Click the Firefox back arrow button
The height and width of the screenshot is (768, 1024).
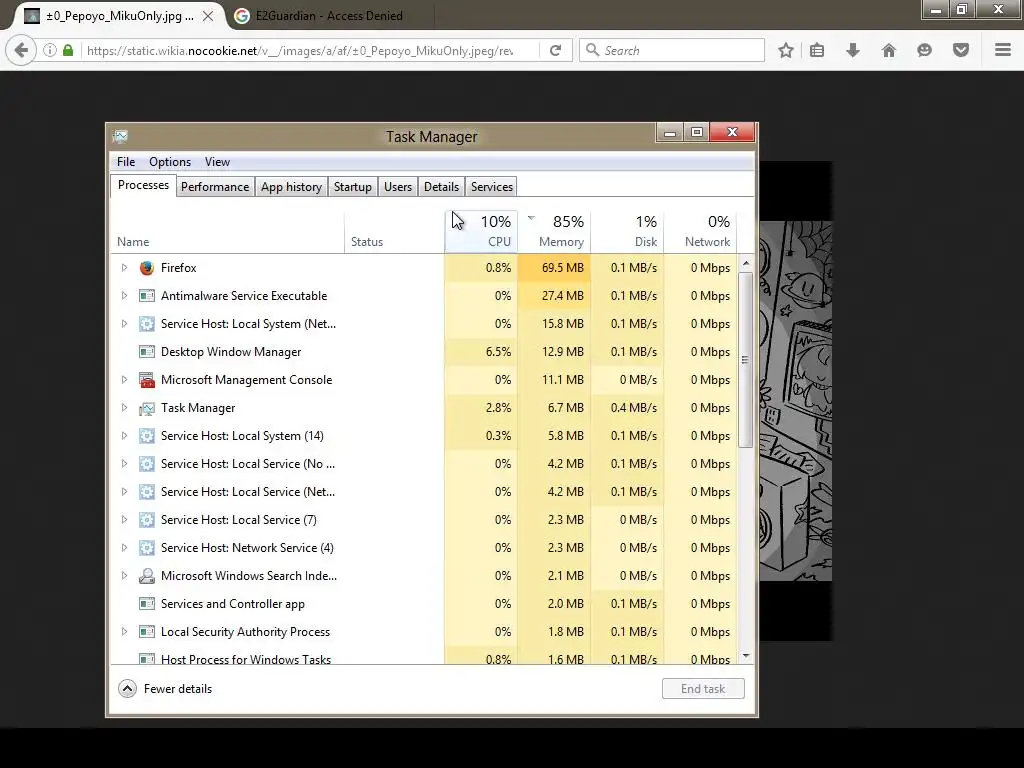point(21,50)
